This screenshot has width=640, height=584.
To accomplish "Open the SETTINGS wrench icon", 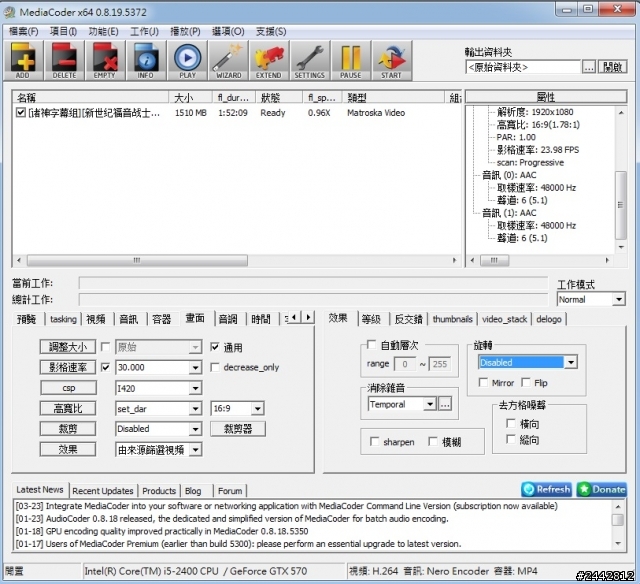I will point(310,60).
